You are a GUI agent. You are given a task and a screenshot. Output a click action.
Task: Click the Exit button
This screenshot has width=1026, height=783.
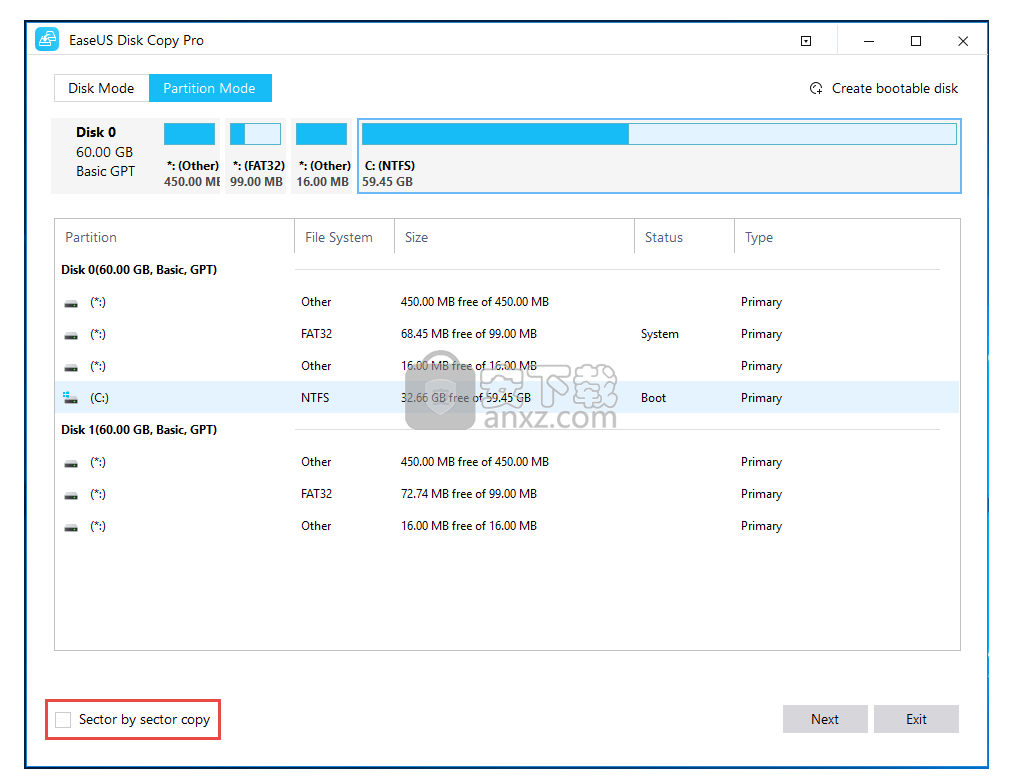pyautogui.click(x=916, y=719)
